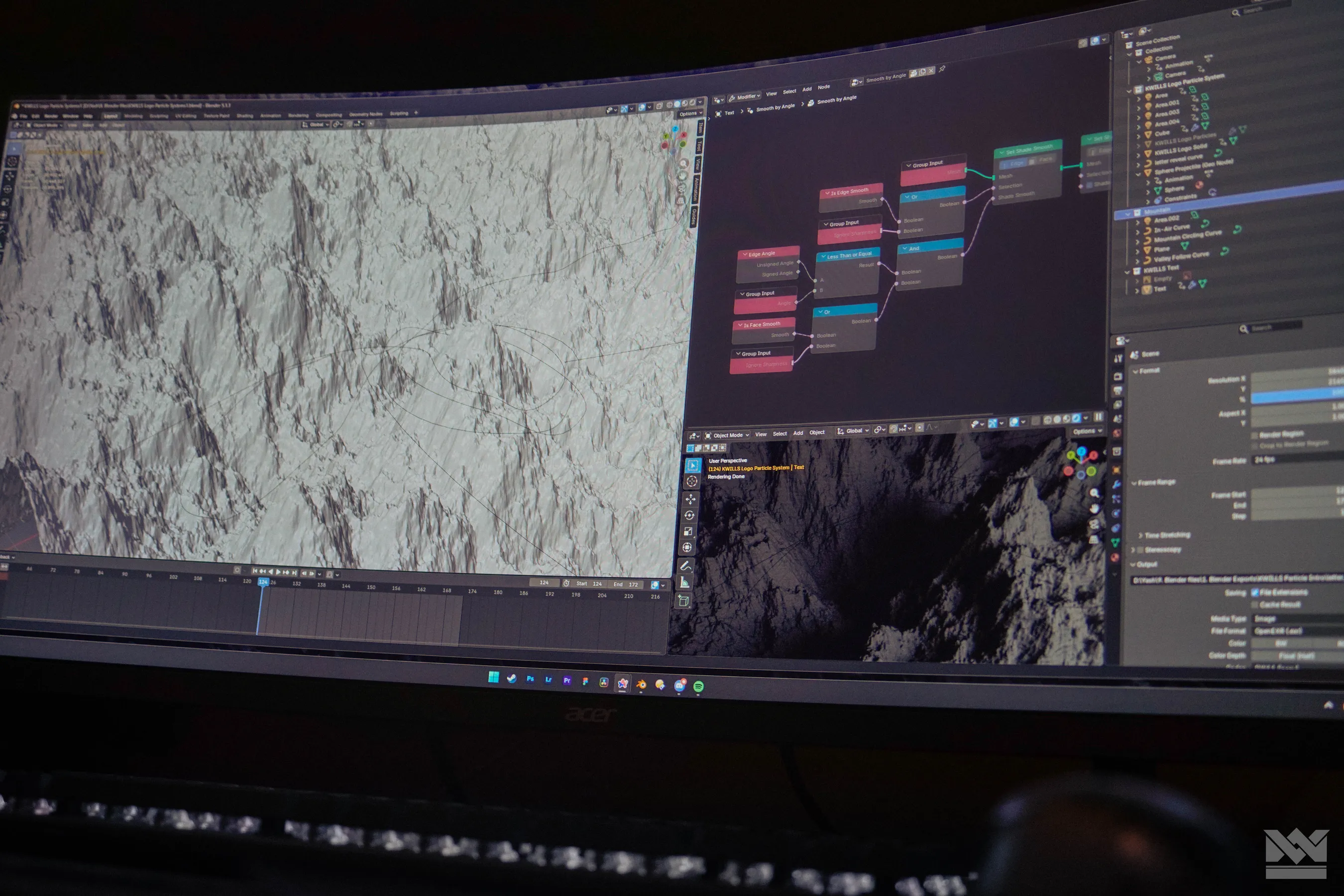Open Photoshop from the taskbar
This screenshot has width=1344, height=896.
pos(530,679)
